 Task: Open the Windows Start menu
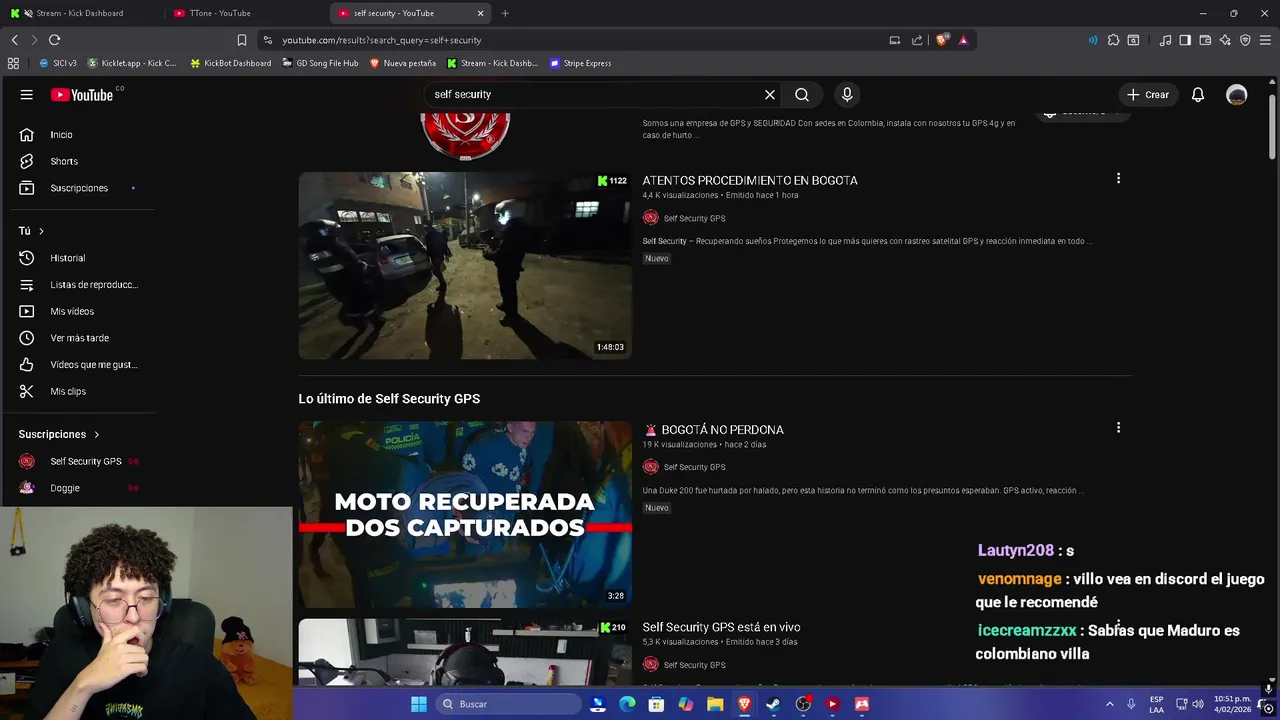pyautogui.click(x=419, y=704)
